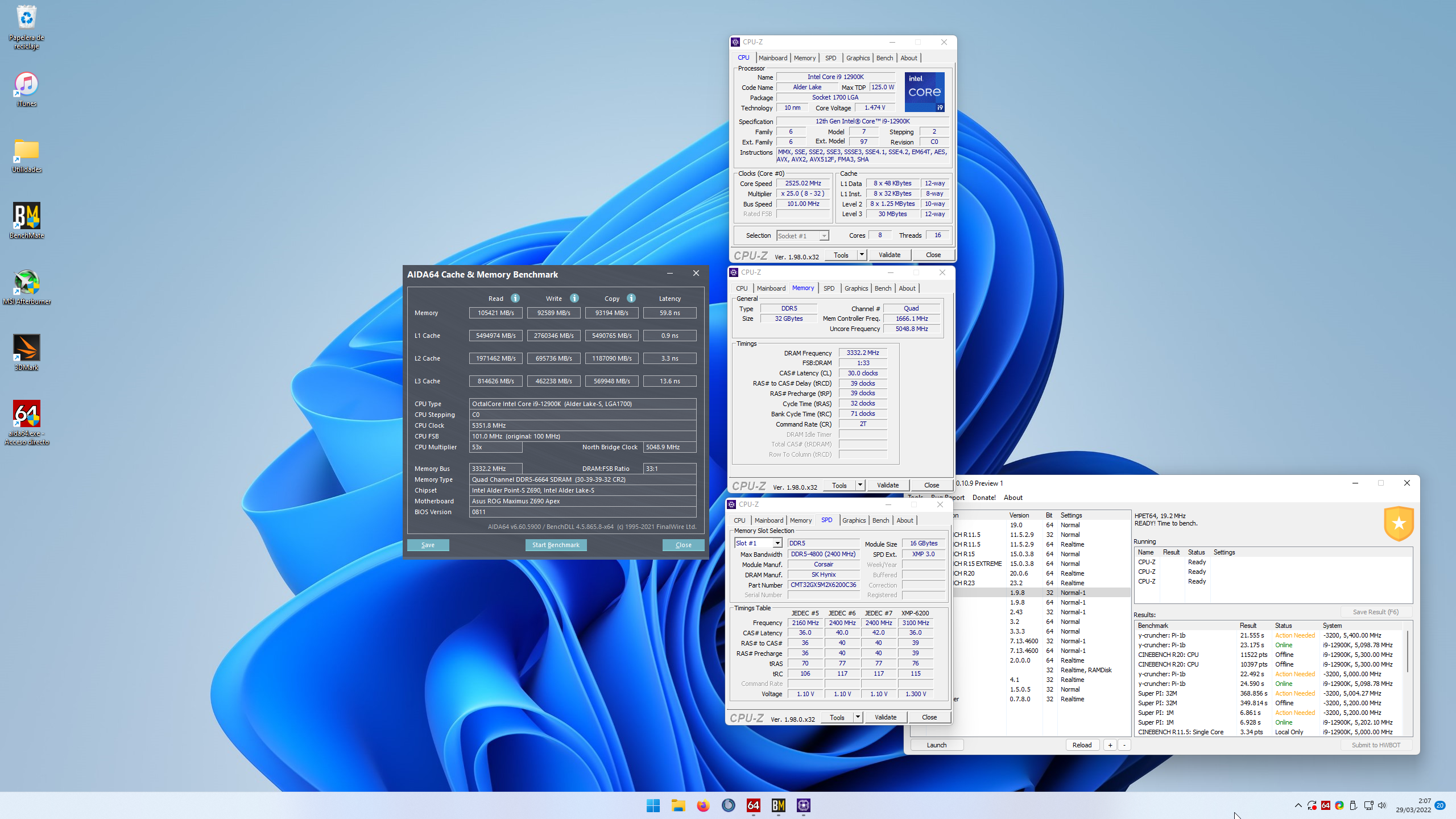Switch to Bench tab in top CPU-Z window
The width and height of the screenshot is (1456, 819).
884,58
